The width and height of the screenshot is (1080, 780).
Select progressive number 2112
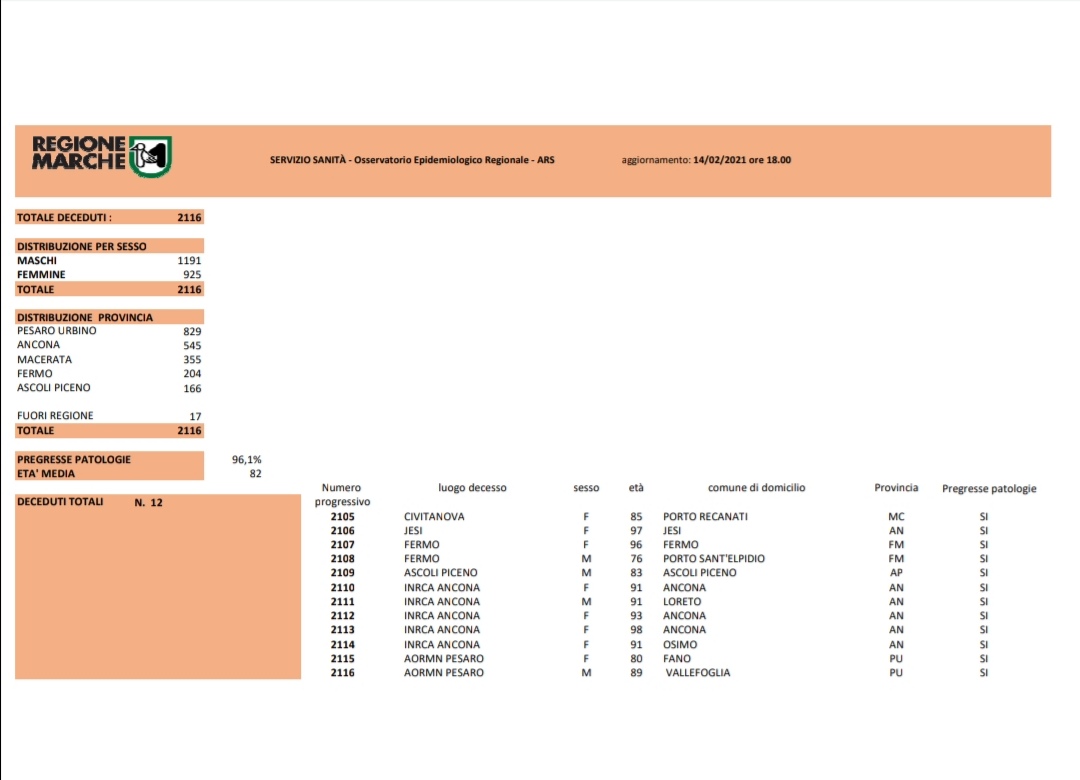[342, 615]
